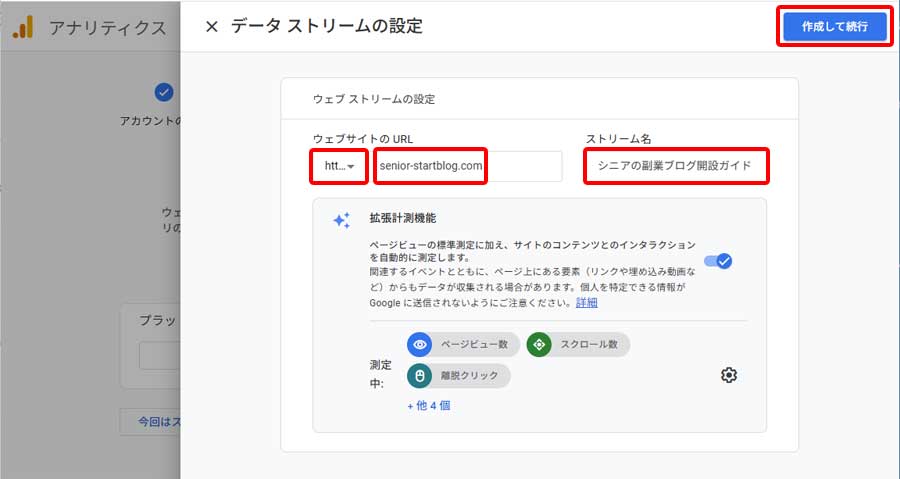The width and height of the screenshot is (900, 479).
Task: Expand the + 他 4 個 link
Action: click(x=429, y=406)
